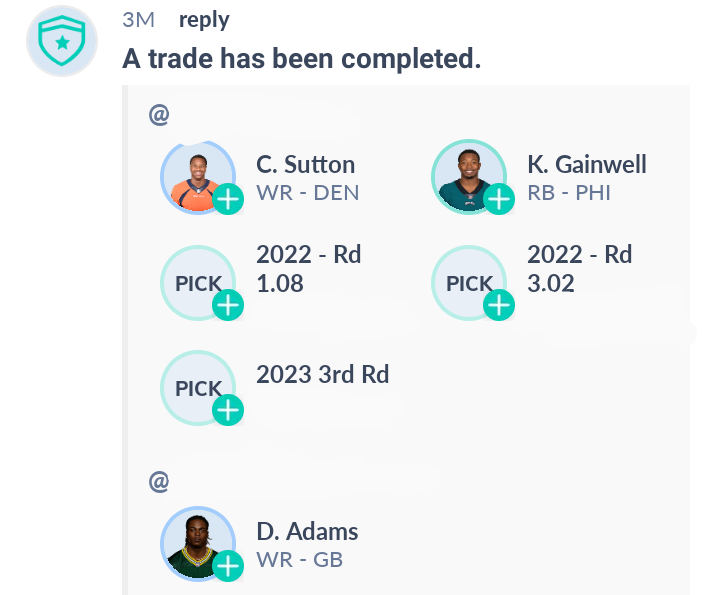This screenshot has height=595, width=720.
Task: Click the 2023 3rd Rd pick circle
Action: click(198, 388)
